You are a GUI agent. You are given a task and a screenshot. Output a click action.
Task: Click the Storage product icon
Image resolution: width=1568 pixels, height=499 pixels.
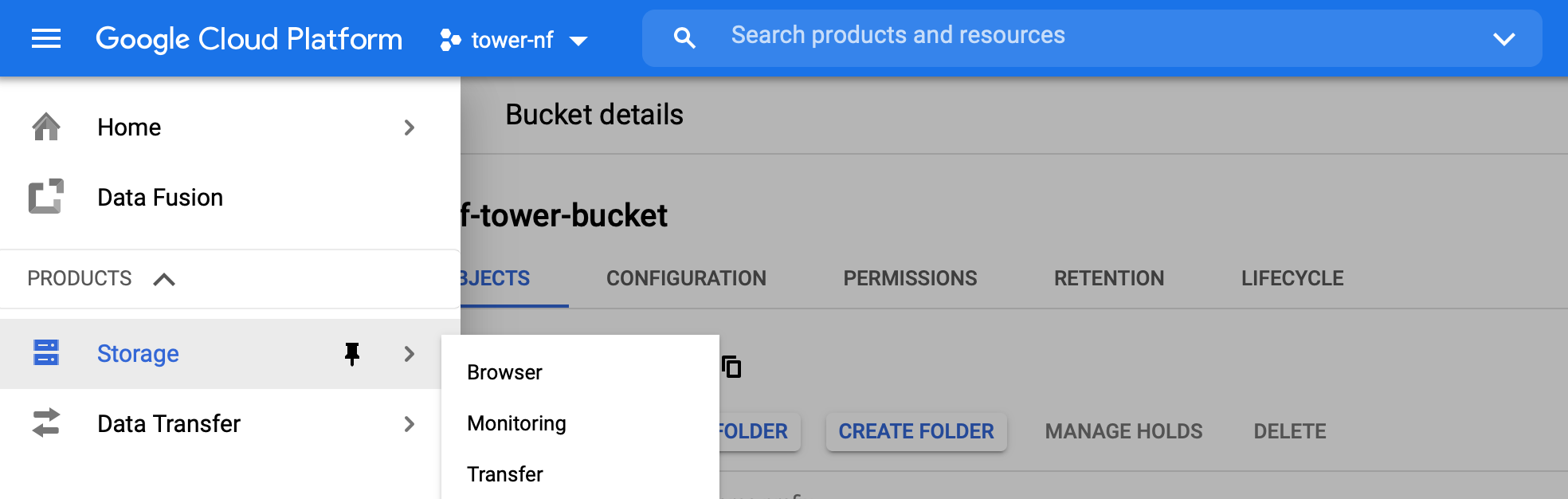[x=46, y=353]
